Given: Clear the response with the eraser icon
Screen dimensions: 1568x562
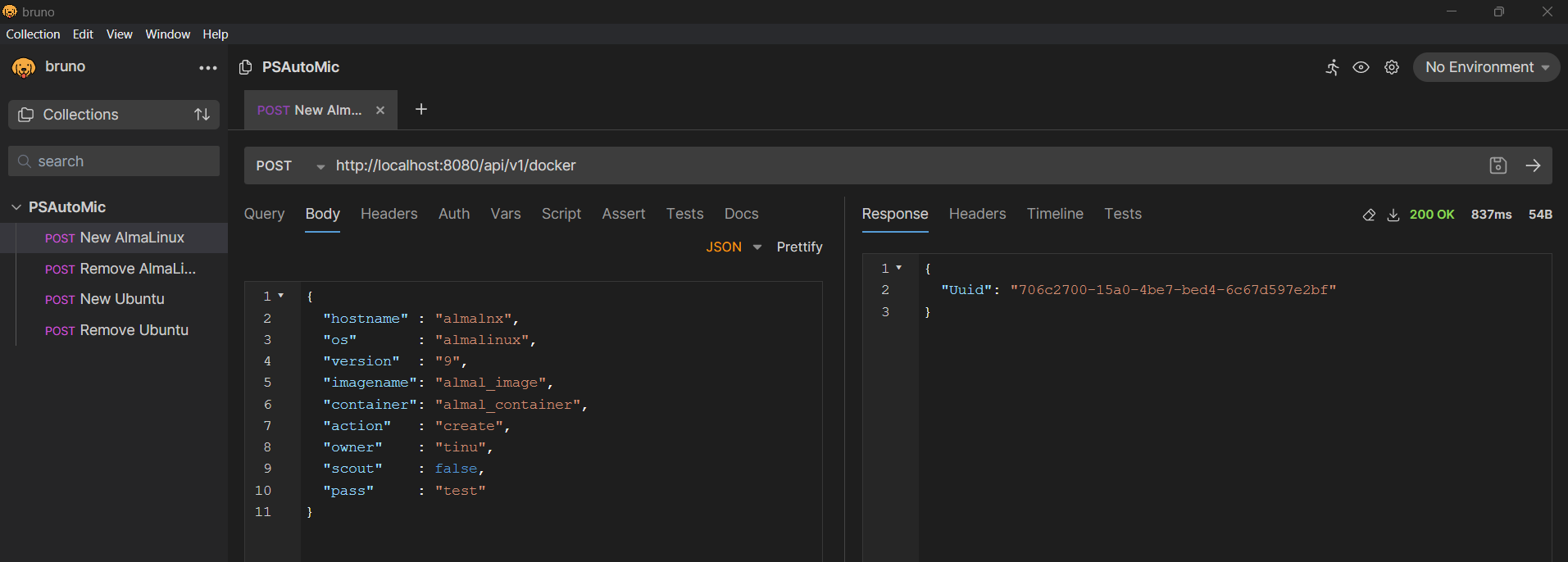Looking at the screenshot, I should [x=1369, y=215].
